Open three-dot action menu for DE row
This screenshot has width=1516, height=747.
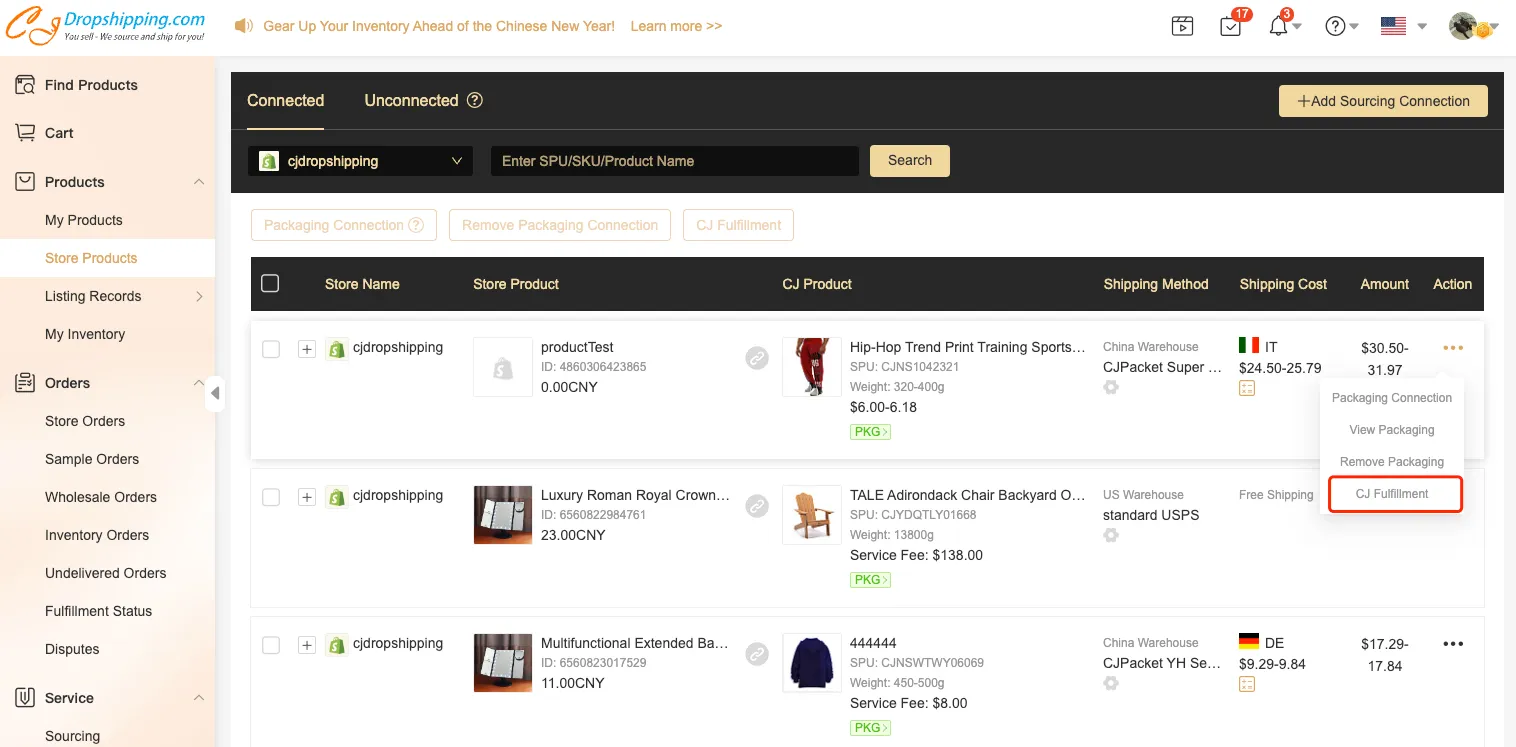point(1453,644)
